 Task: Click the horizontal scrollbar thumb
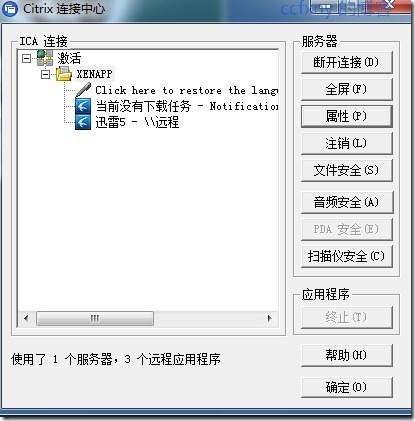coord(95,318)
